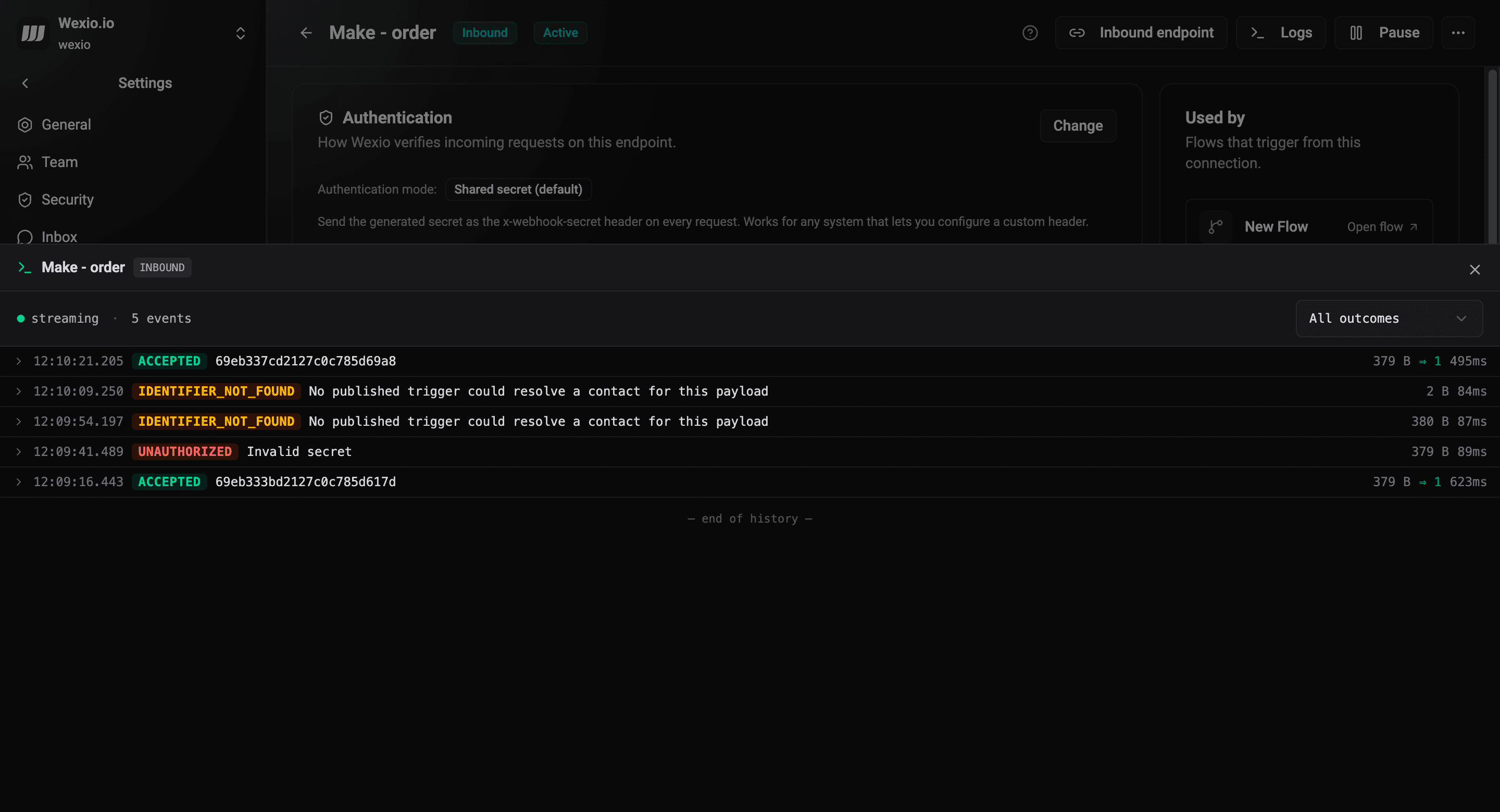Open the Team settings page

click(x=59, y=162)
